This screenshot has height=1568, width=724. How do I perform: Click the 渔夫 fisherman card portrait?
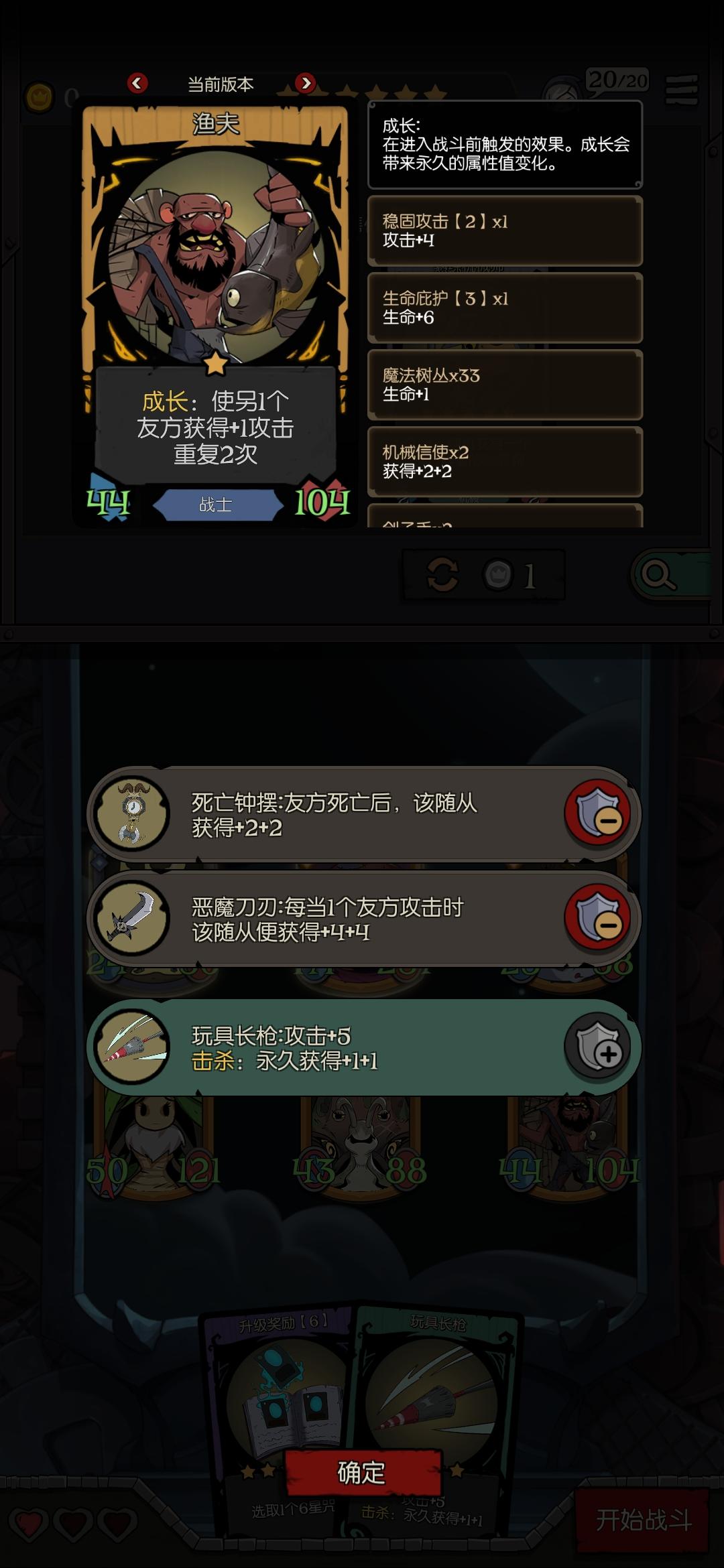216,257
